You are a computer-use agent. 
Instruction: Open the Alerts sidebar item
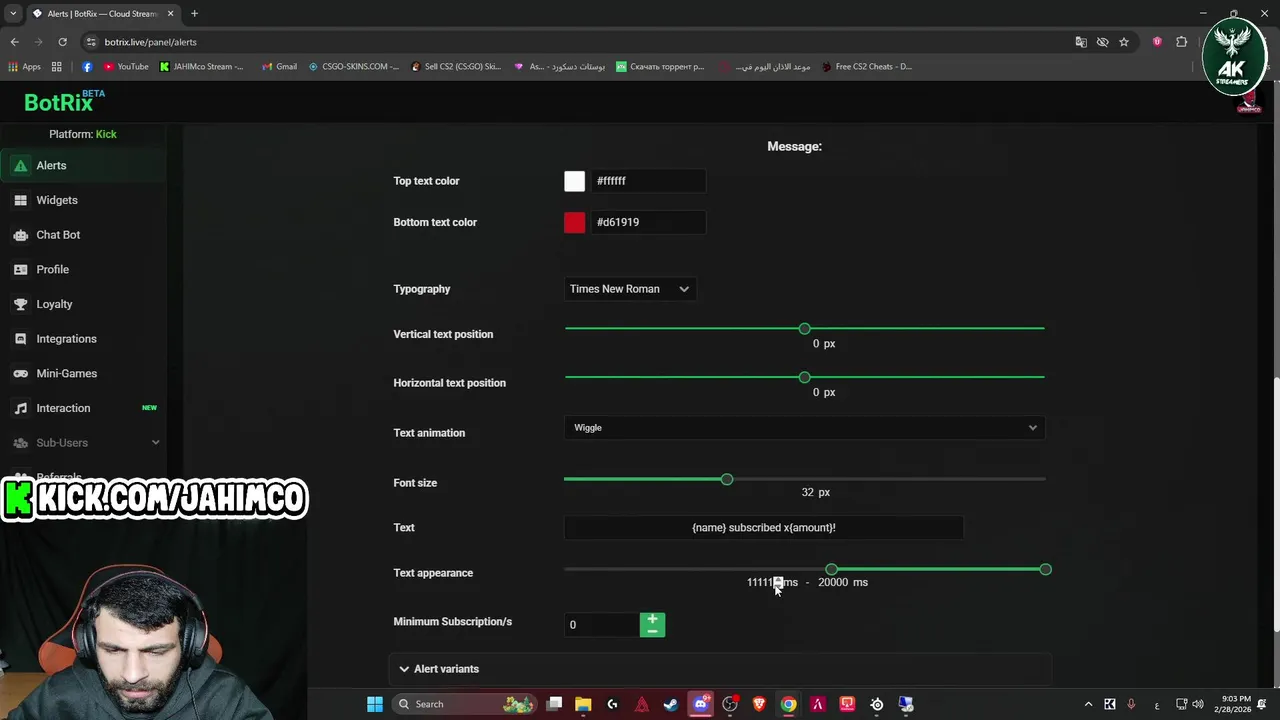pyautogui.click(x=84, y=166)
